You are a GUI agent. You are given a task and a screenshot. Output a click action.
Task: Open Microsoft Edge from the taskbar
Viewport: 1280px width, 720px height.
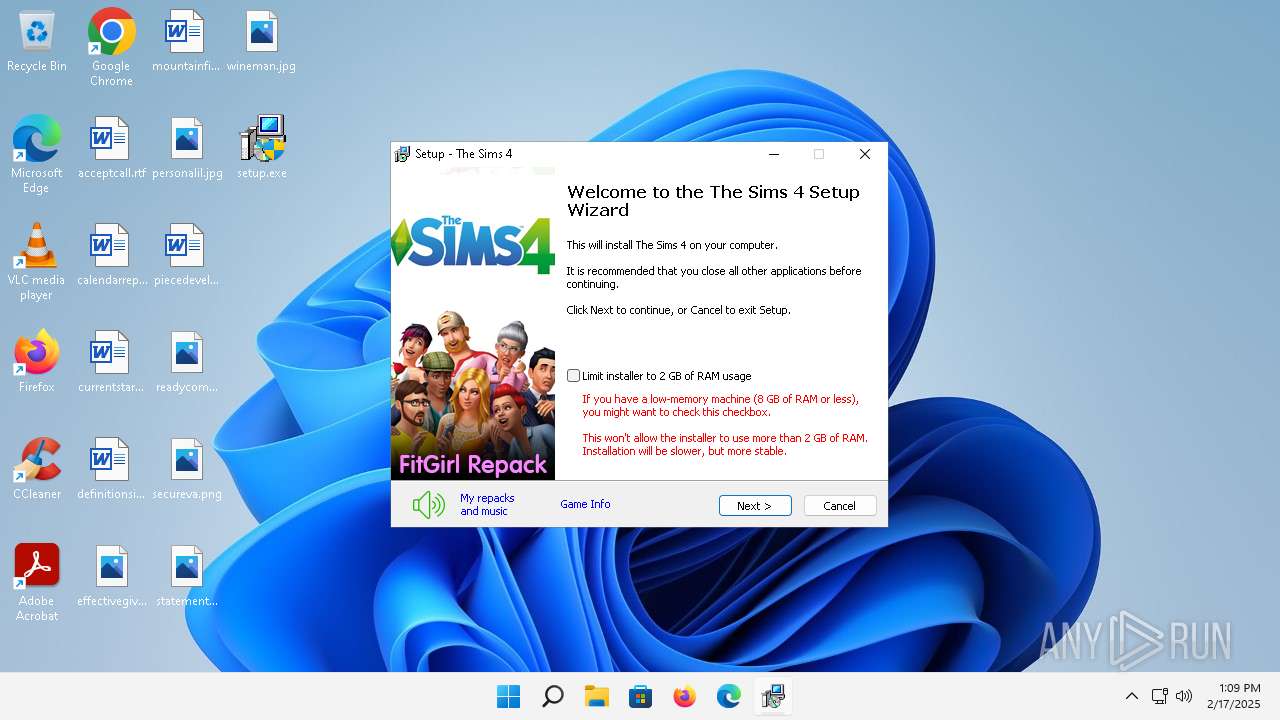click(x=728, y=696)
